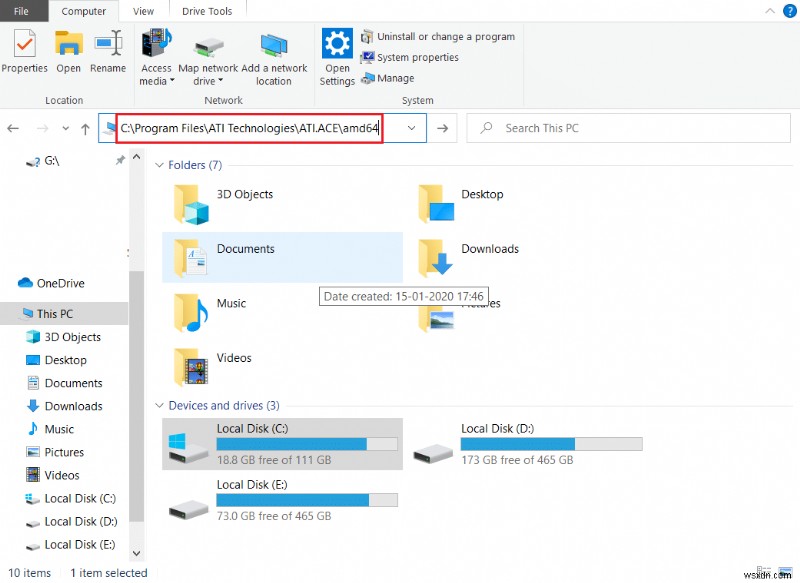Click the Open folder ribbon icon
This screenshot has height=583, width=800.
68,44
